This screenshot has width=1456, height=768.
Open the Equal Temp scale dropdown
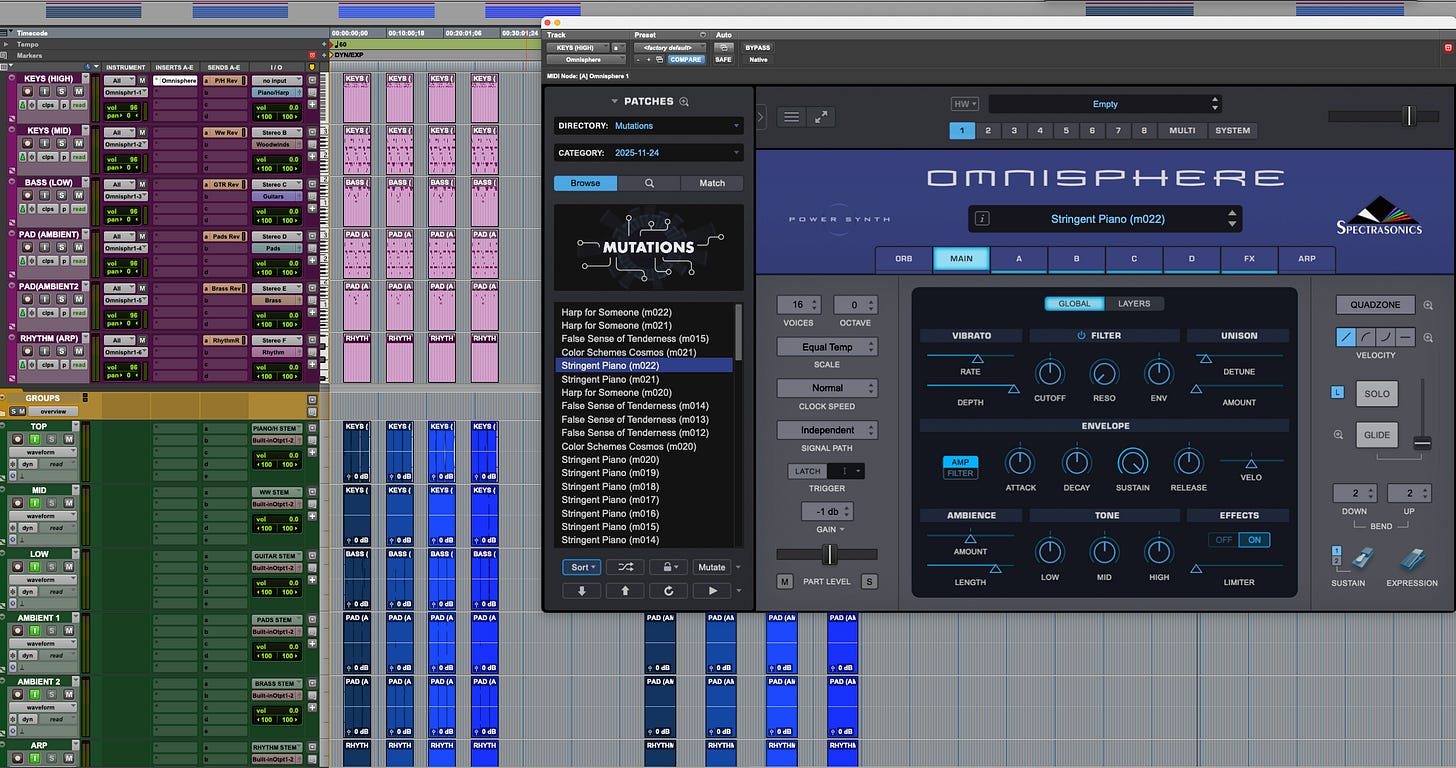click(x=827, y=347)
